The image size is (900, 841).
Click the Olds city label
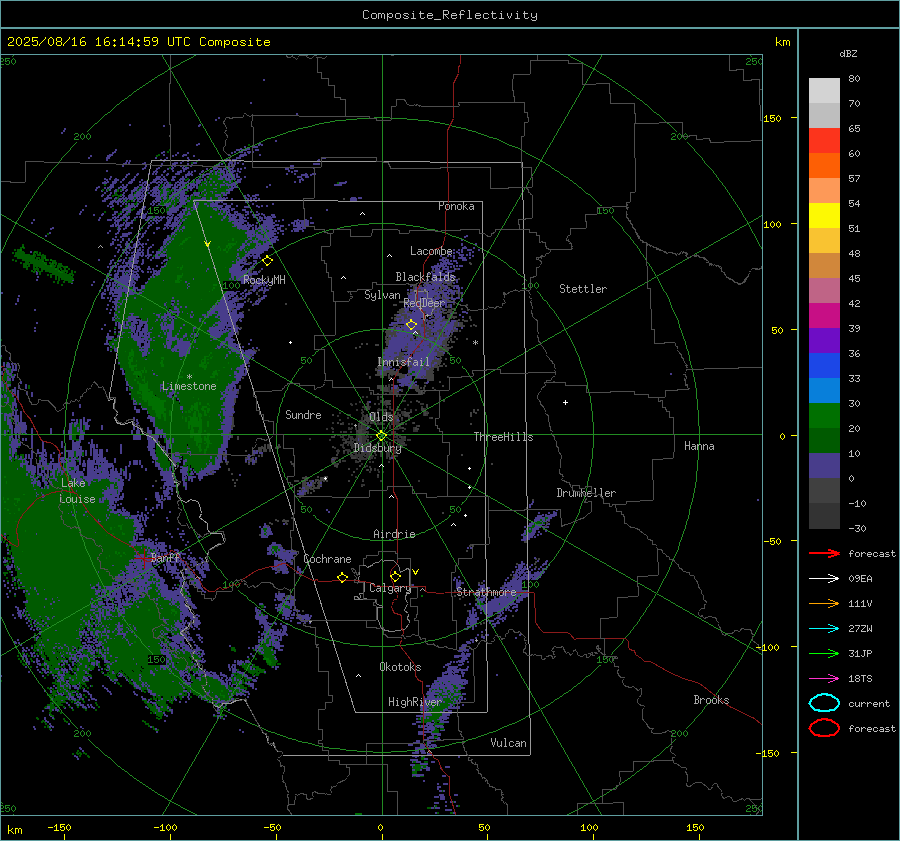[x=381, y=417]
